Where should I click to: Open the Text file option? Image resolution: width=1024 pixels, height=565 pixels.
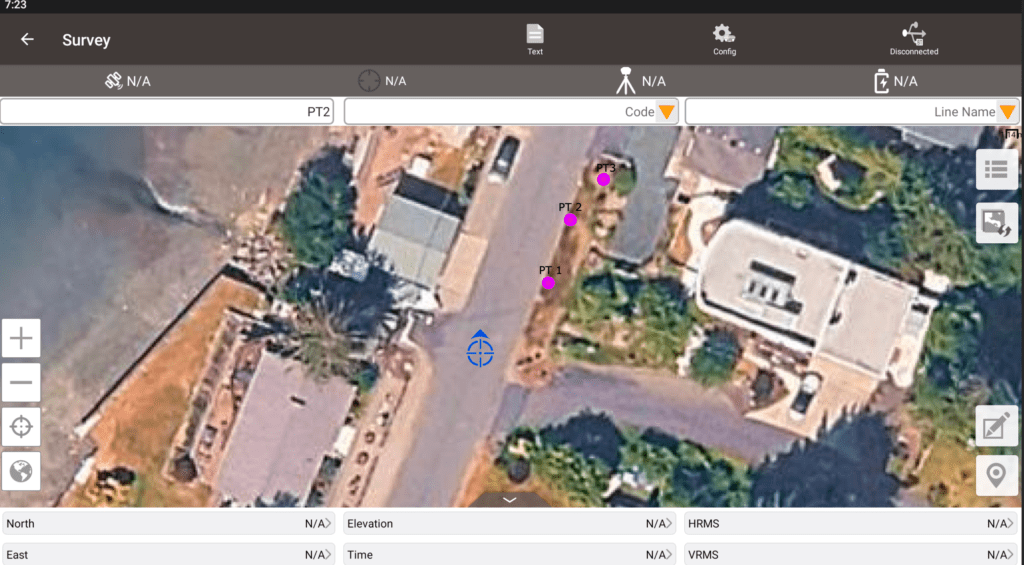click(x=535, y=39)
